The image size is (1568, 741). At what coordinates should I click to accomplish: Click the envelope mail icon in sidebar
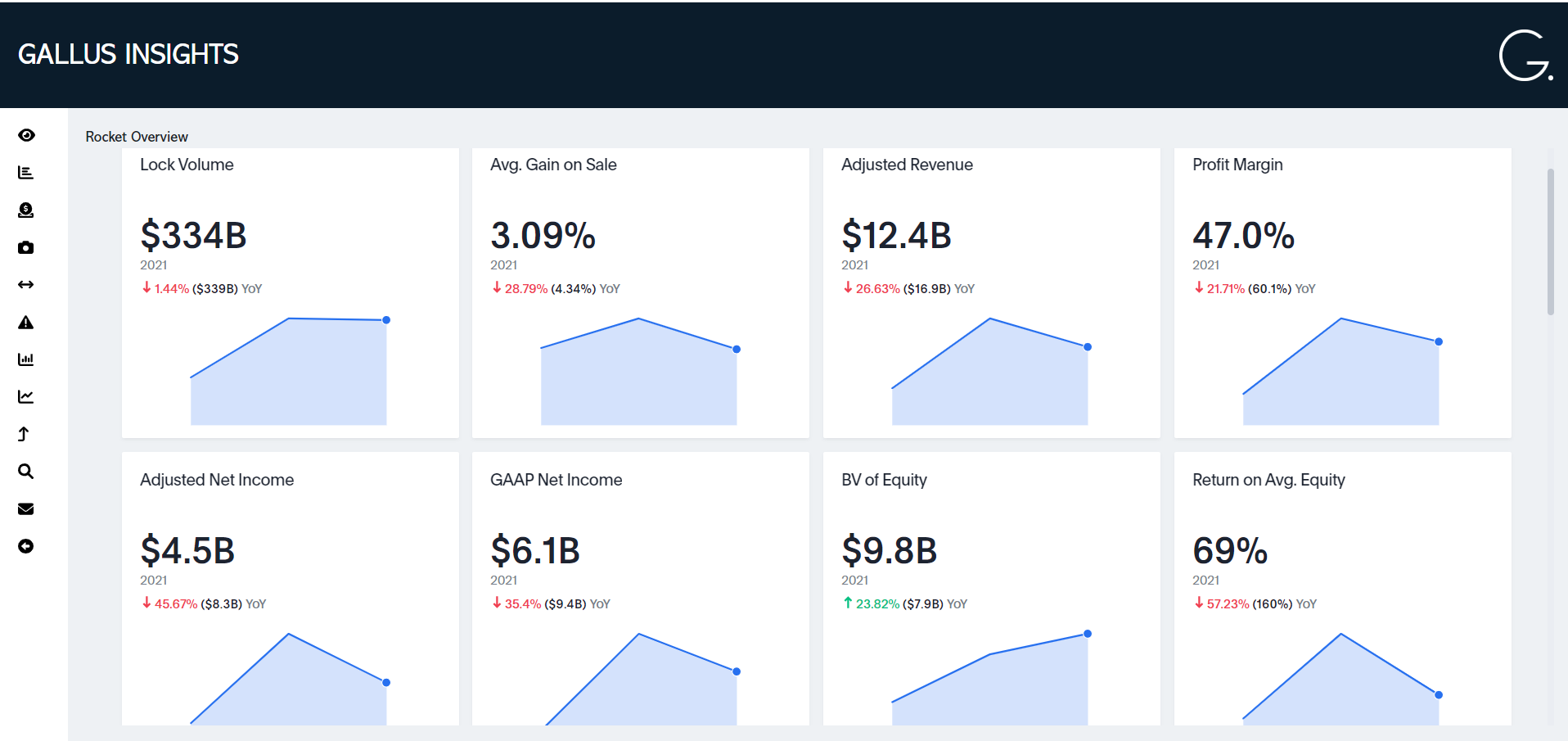[26, 508]
